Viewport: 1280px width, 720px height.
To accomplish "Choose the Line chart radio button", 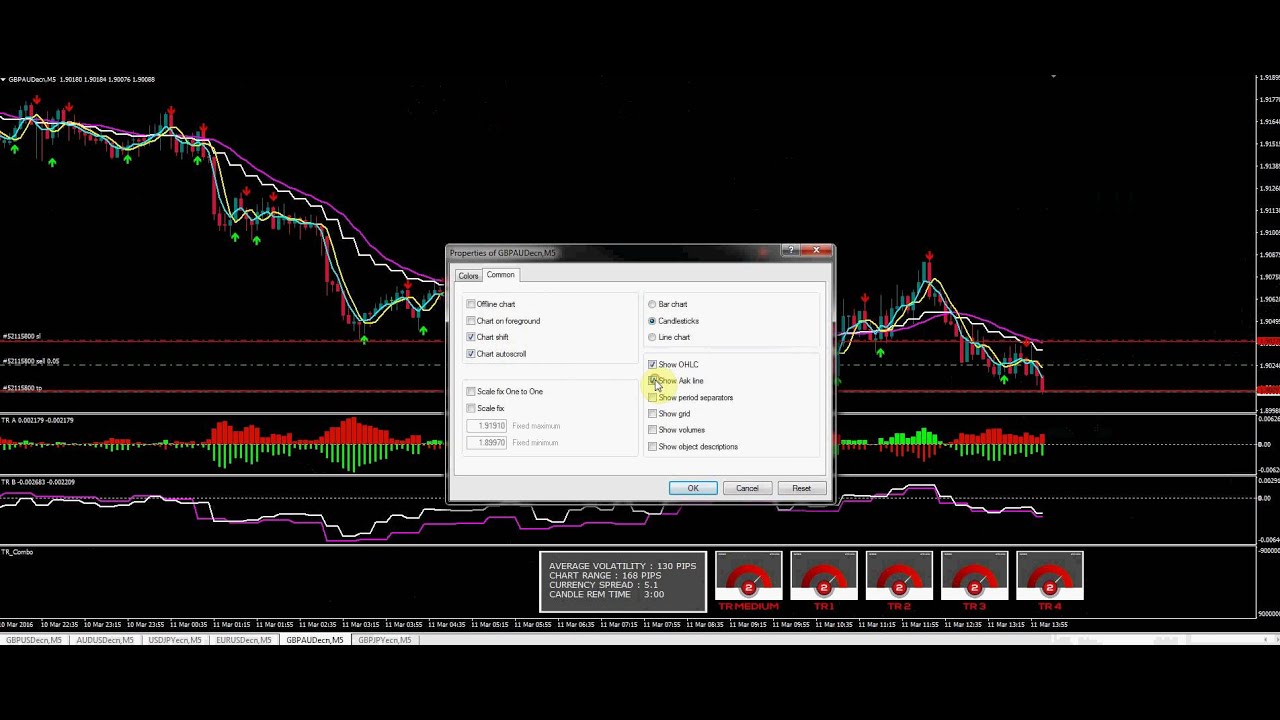I will click(652, 337).
